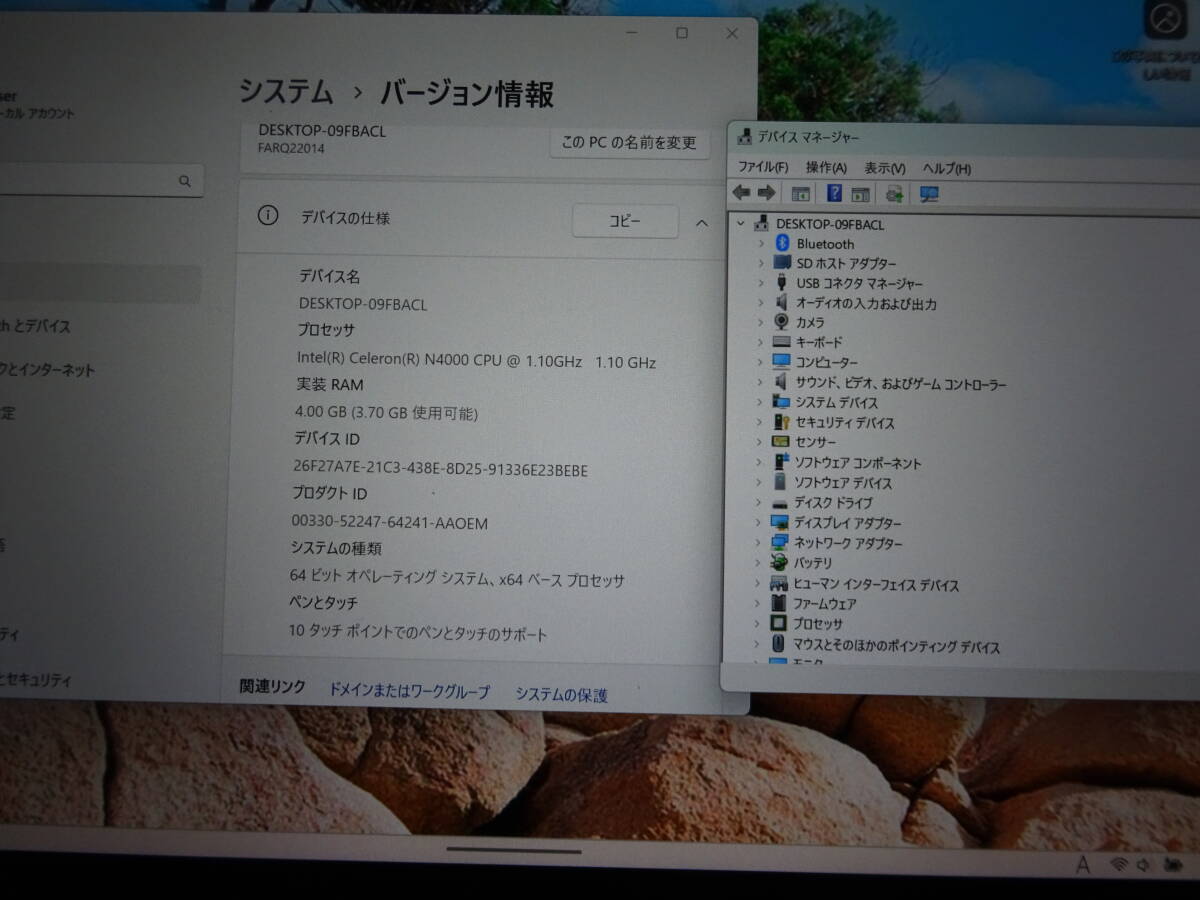Viewport: 1200px width, 900px height.
Task: Open the 表示(V) menu
Action: coord(885,168)
